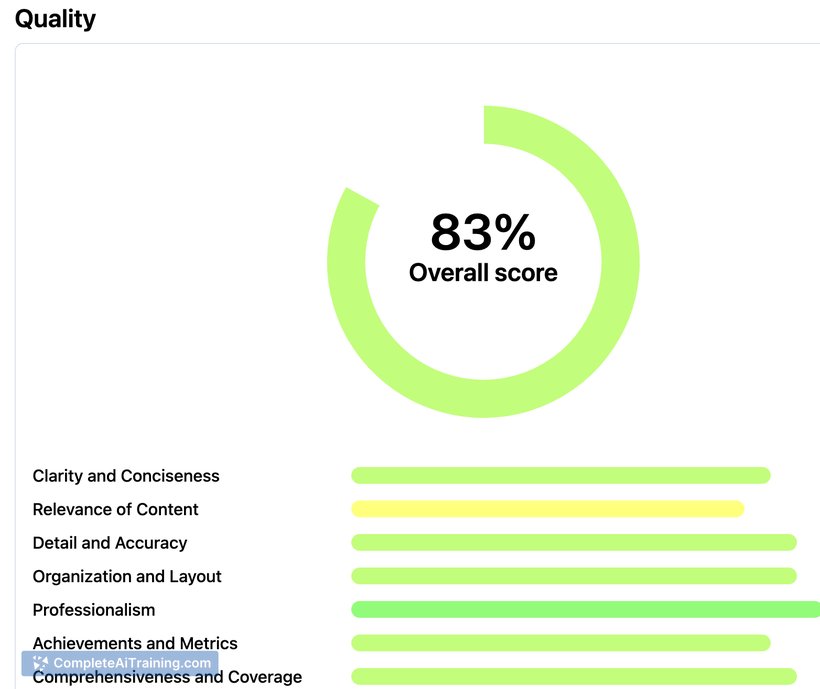Select the Clarity and Conciseness label
Image resolution: width=820 pixels, height=689 pixels.
[126, 476]
